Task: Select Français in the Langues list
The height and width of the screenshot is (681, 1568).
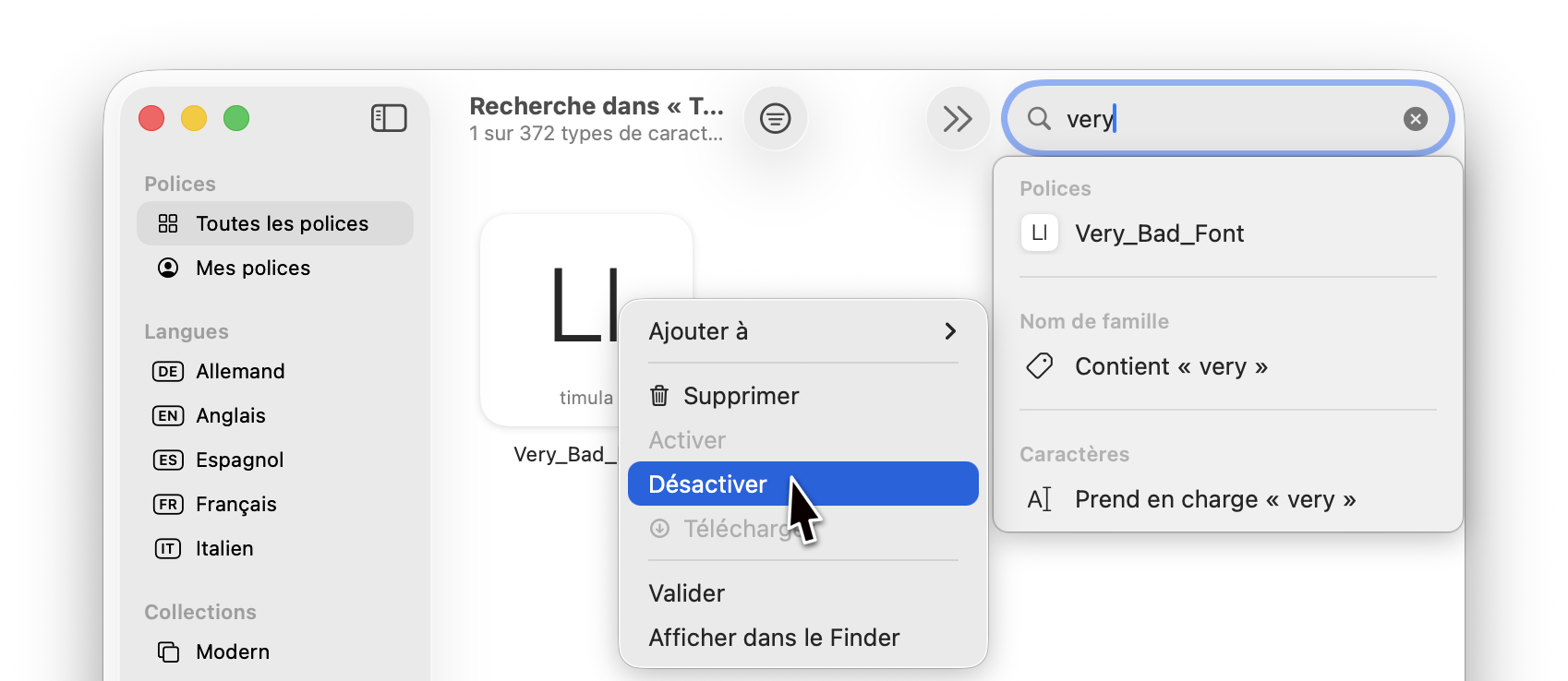Action: [235, 504]
